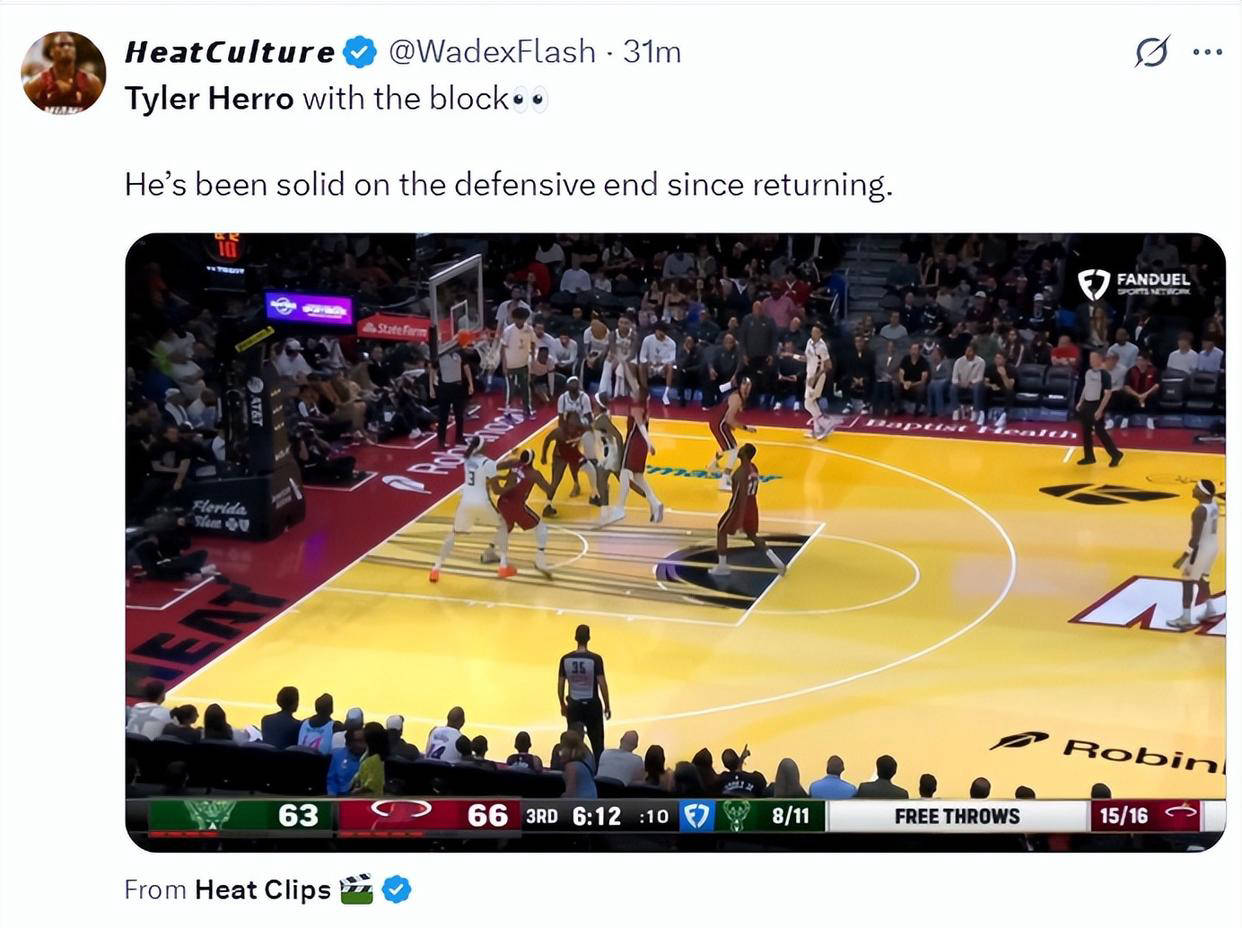The height and width of the screenshot is (928, 1242).
Task: Click the Robinhood logo on the court
Action: 1108,752
